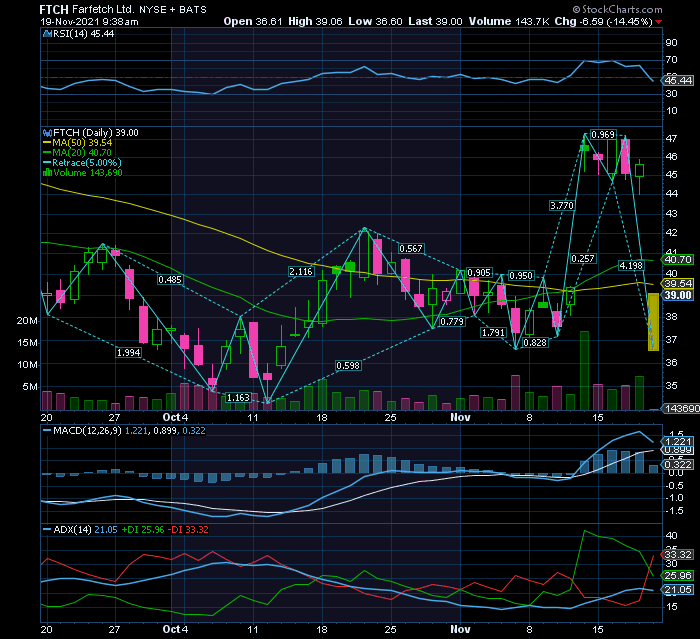Click the tallest green volume bar
The width and height of the screenshot is (700, 639).
click(584, 371)
